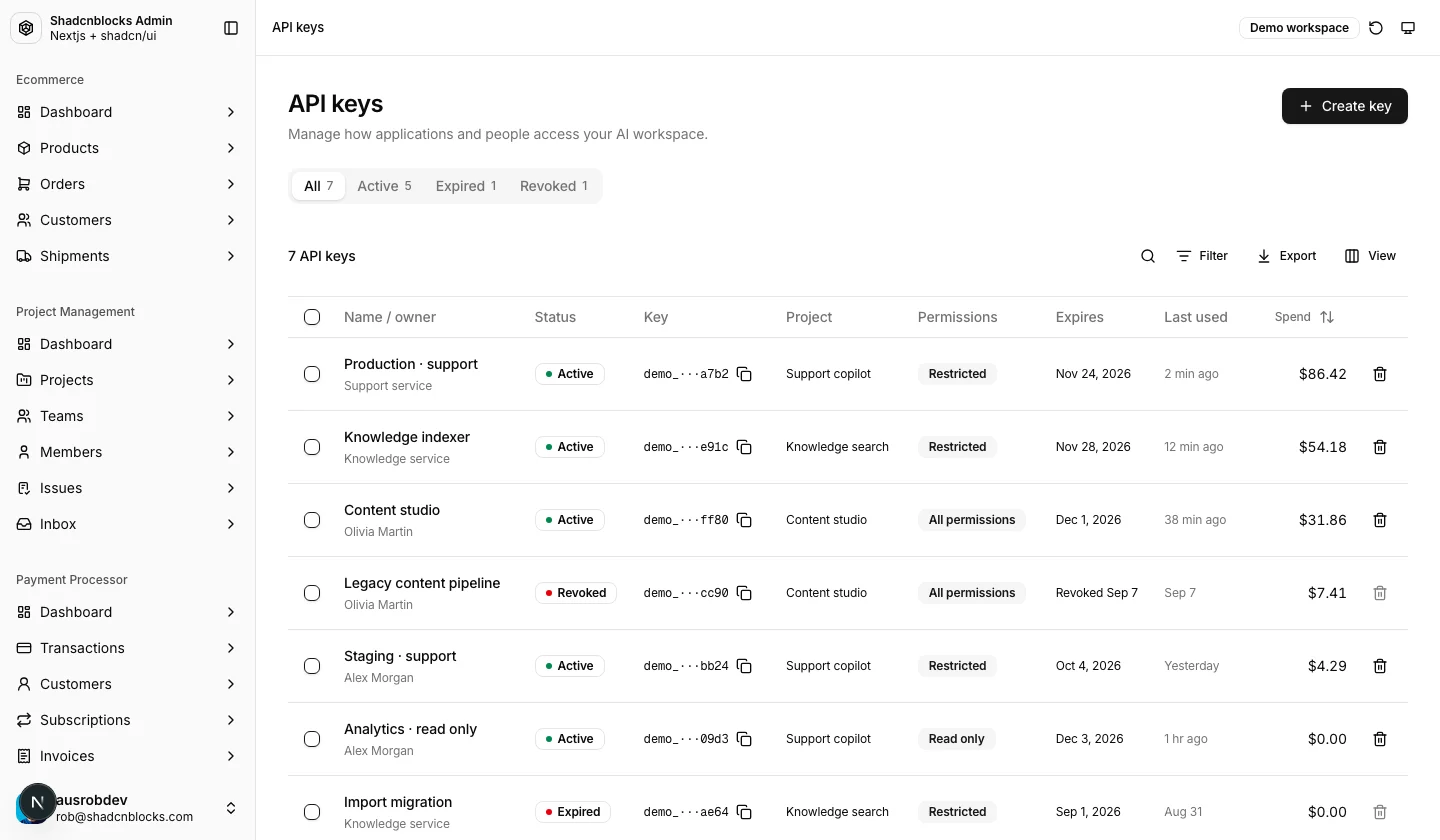Open the Filter button
The height and width of the screenshot is (840, 1440).
click(x=1202, y=256)
